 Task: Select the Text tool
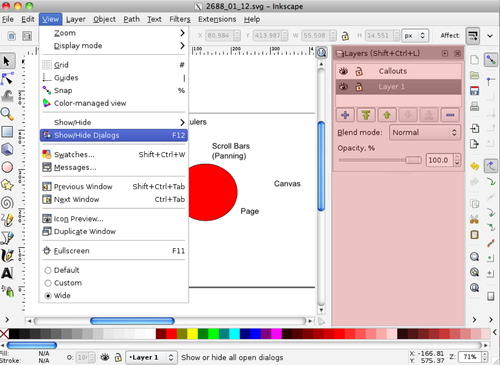point(7,273)
